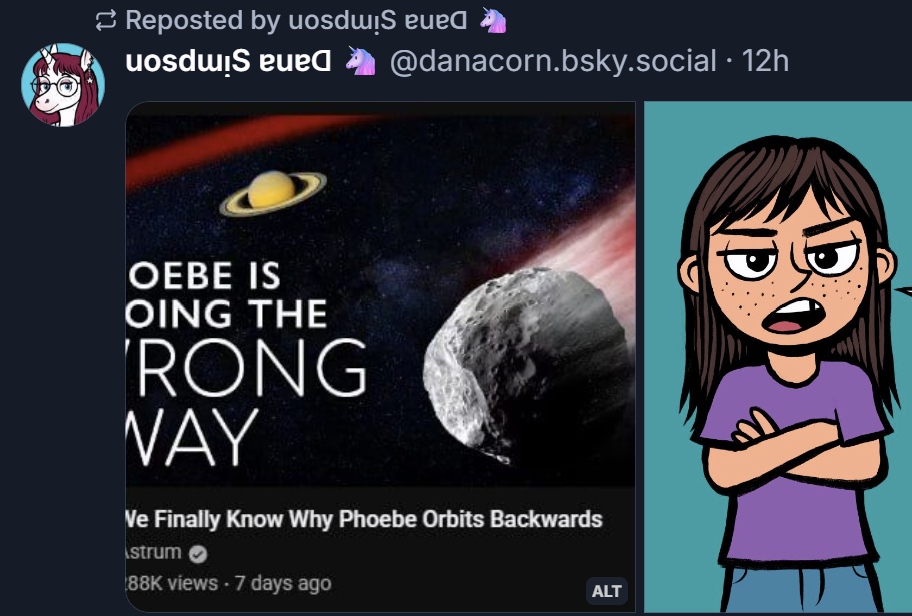
Task: Click the ALT badge on the Phoebe image
Action: tap(607, 591)
